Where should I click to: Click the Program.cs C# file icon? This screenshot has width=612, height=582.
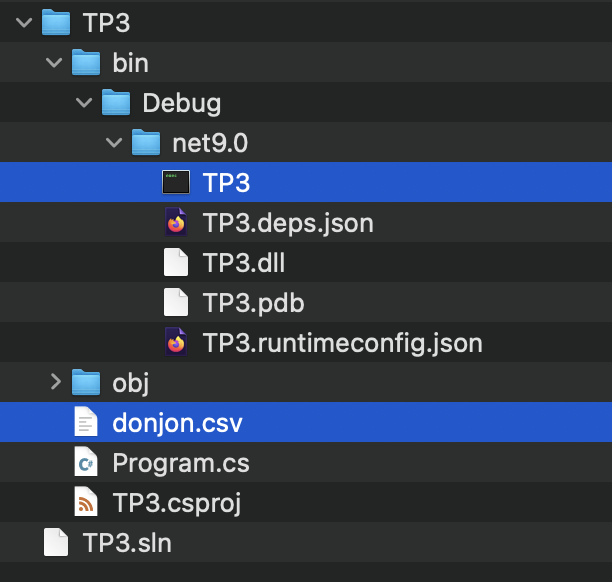pyautogui.click(x=87, y=463)
